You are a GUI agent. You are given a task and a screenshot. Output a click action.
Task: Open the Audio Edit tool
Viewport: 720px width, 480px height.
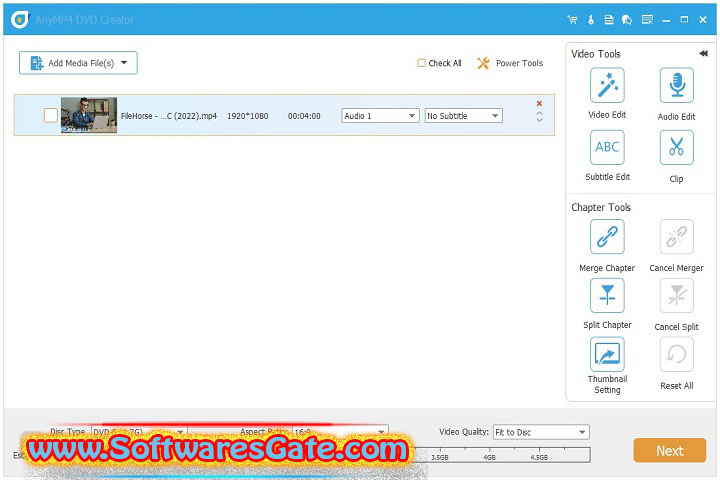[x=676, y=85]
